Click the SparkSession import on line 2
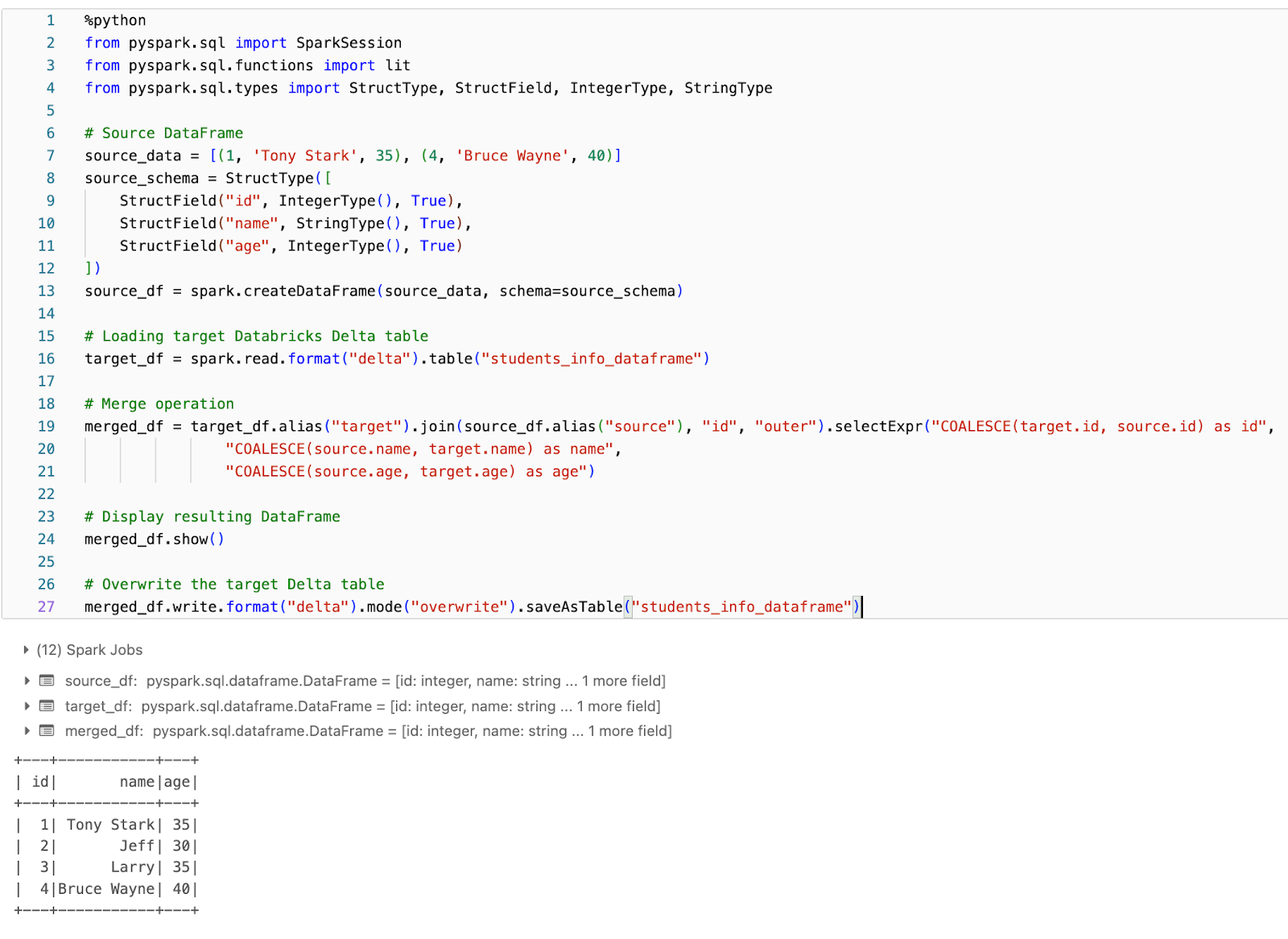1288x939 pixels. click(349, 43)
